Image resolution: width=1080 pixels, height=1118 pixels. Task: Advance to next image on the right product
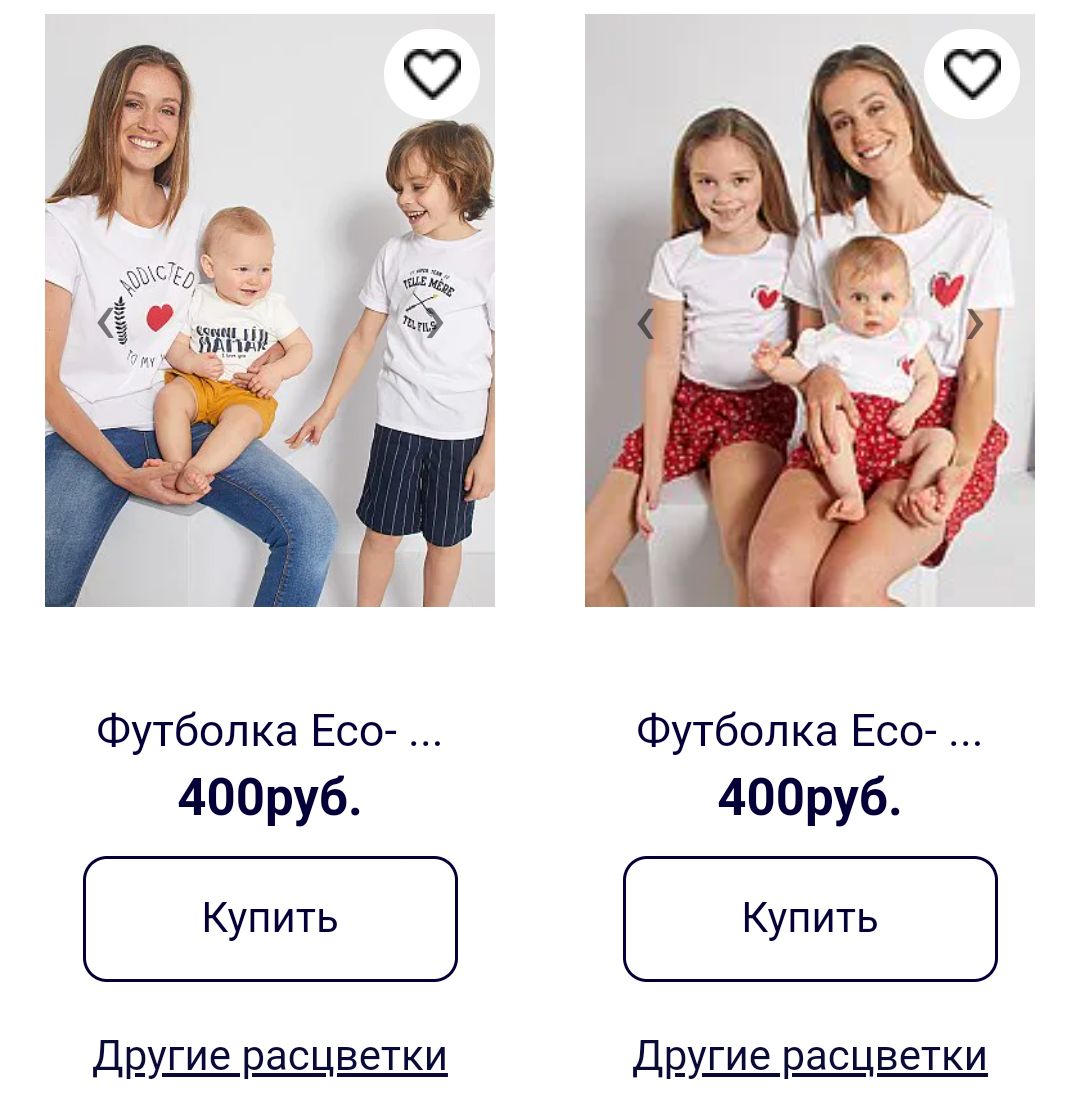(975, 324)
